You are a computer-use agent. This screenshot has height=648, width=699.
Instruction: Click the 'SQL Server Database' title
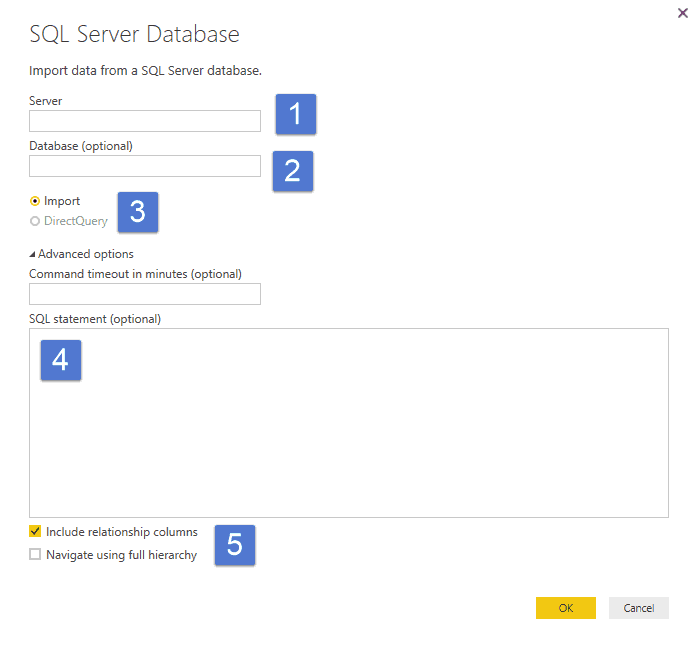coord(134,34)
